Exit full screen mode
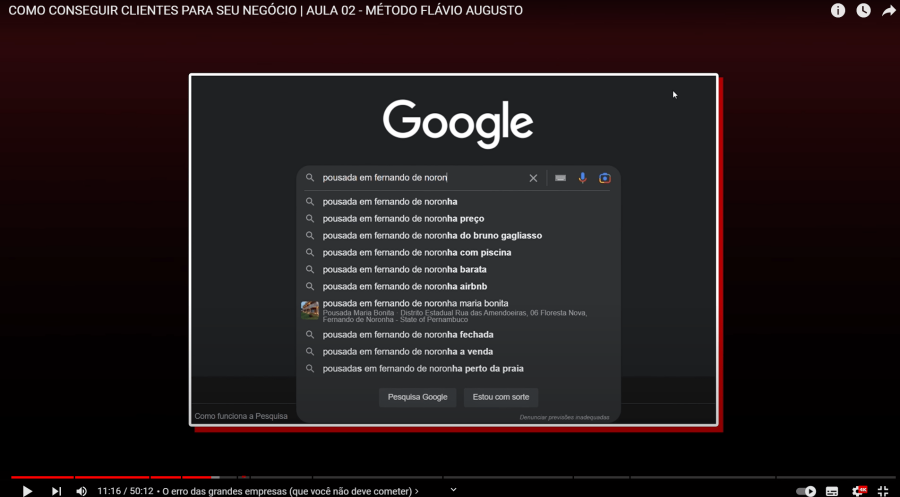 [883, 491]
